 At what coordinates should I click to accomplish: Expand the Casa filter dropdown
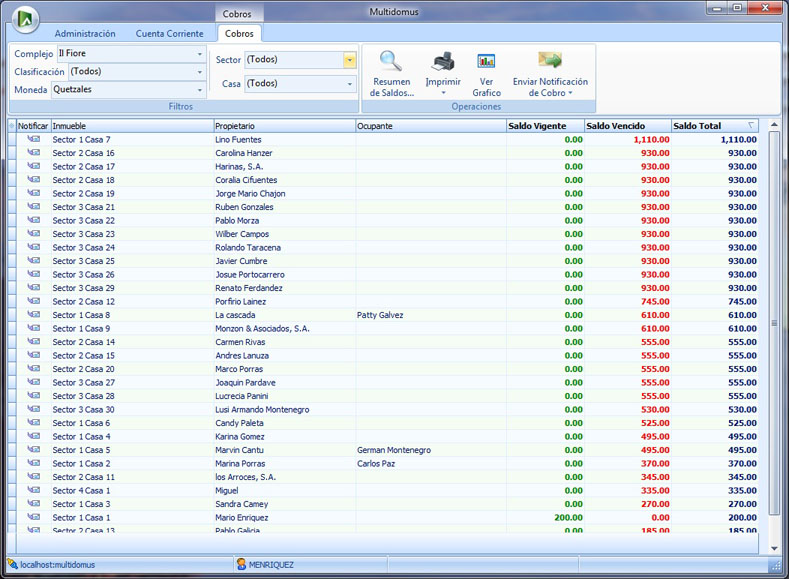(349, 84)
